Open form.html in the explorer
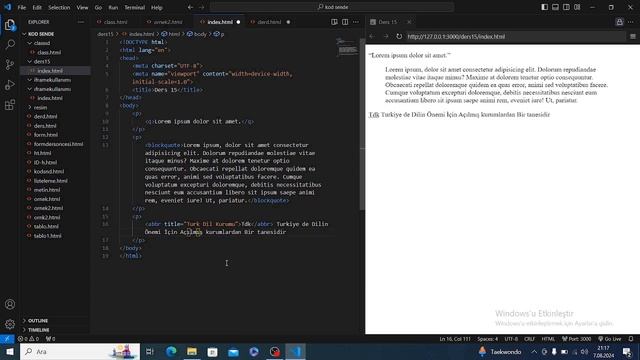The width and height of the screenshot is (640, 360). tap(46, 135)
